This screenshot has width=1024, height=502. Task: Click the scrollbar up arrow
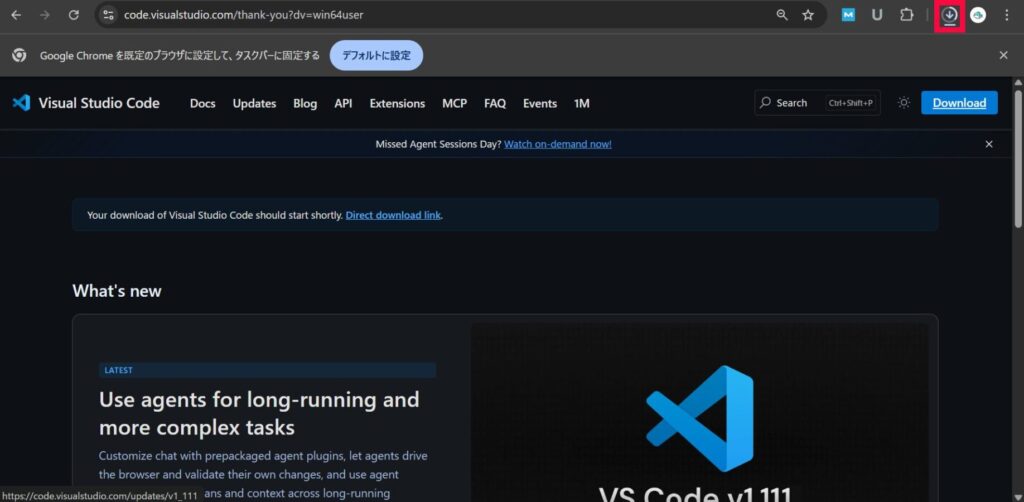[x=1018, y=82]
